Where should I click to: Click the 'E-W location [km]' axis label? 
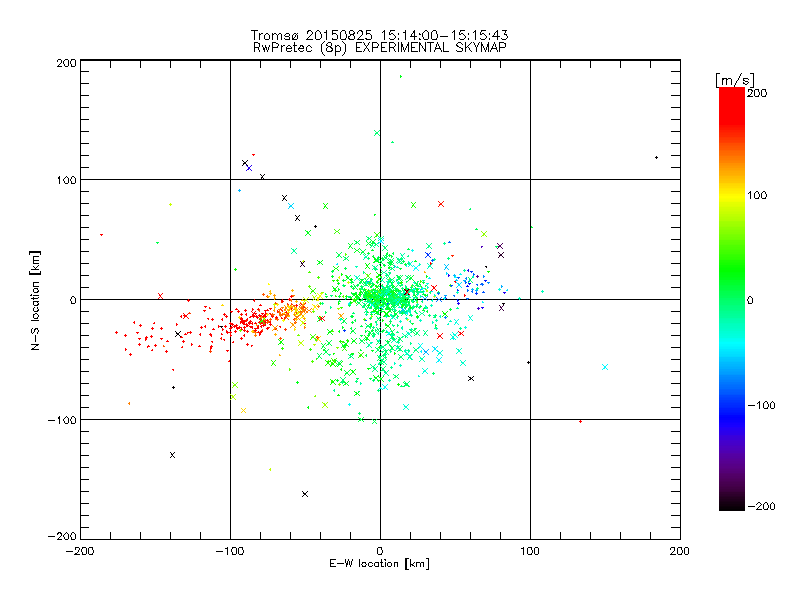(x=379, y=564)
